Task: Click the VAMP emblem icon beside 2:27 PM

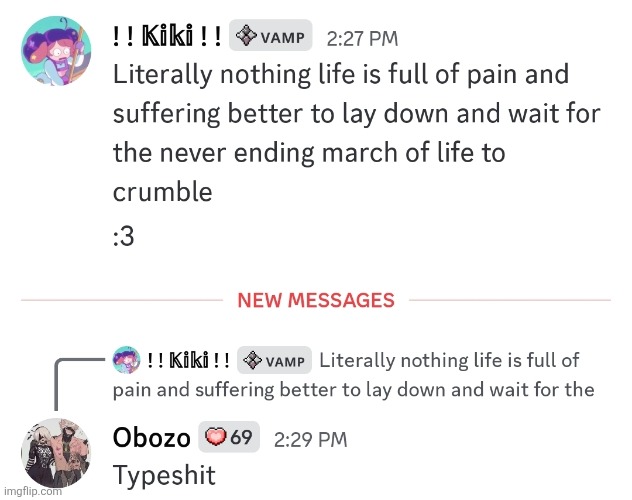Action: (x=247, y=37)
